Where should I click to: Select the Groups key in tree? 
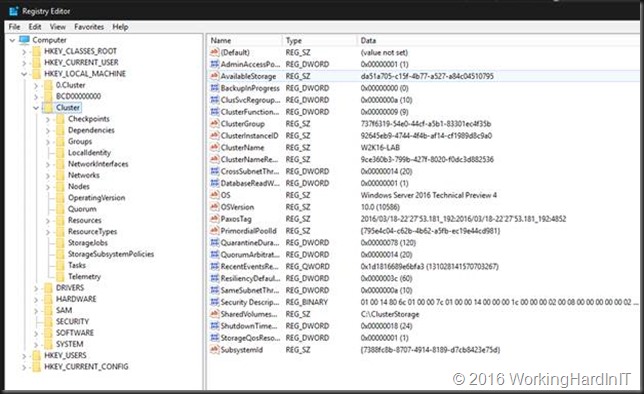coord(80,142)
